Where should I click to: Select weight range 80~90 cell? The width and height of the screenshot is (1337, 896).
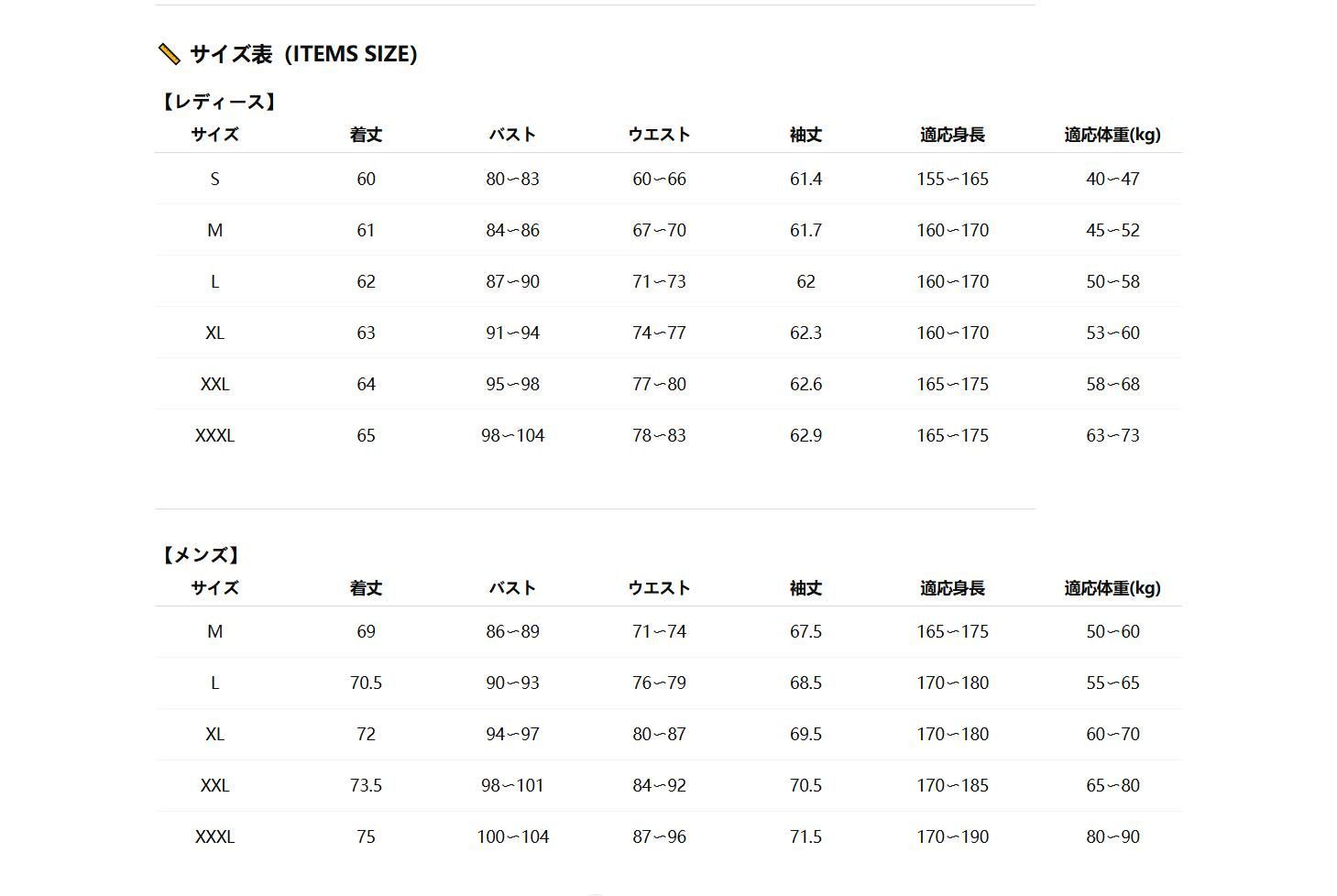point(1112,837)
